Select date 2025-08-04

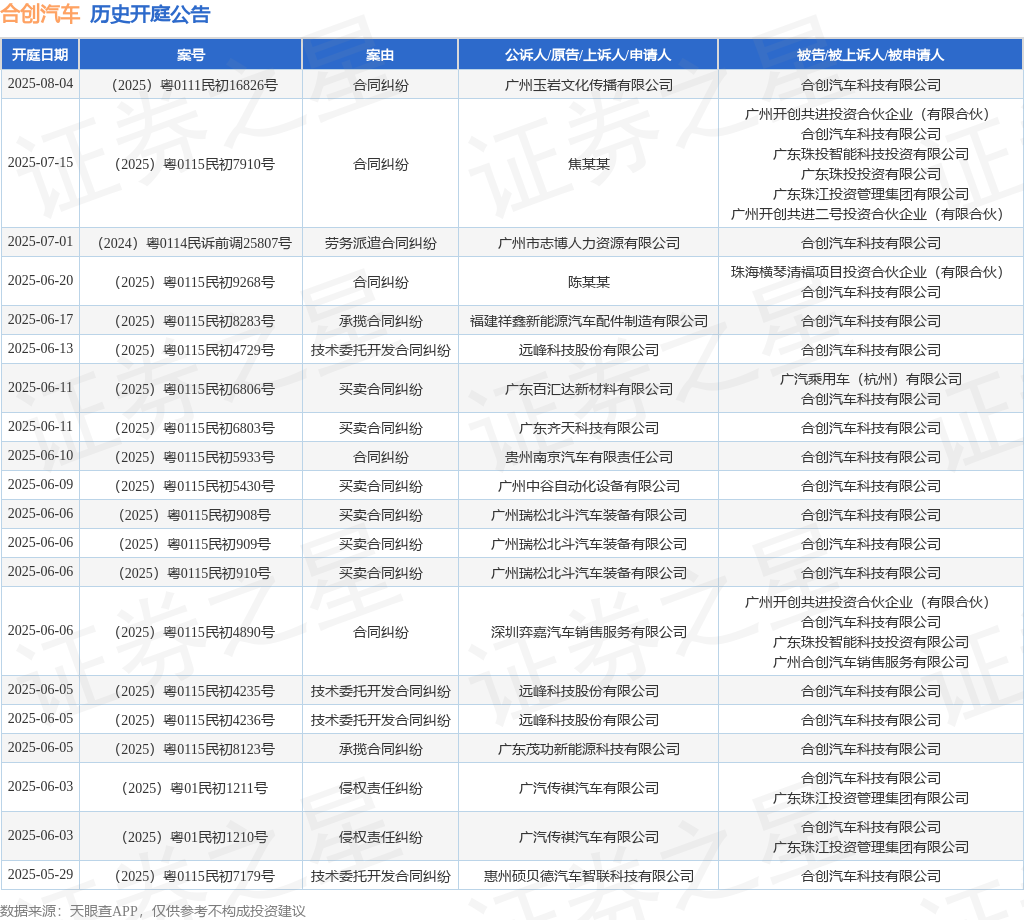point(40,84)
